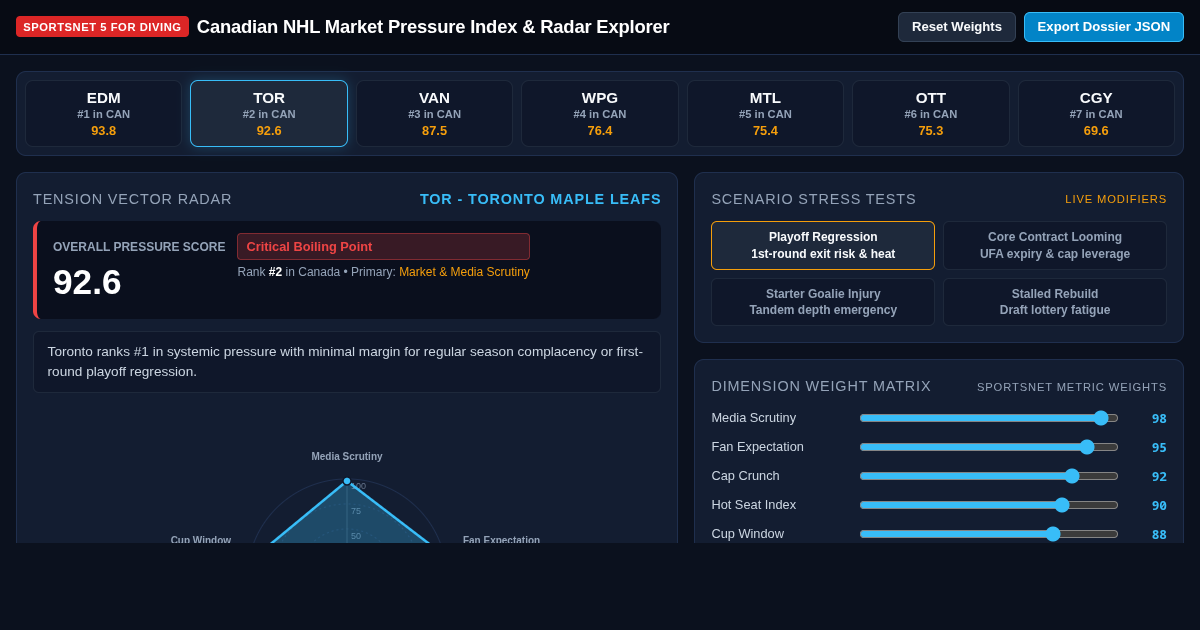This screenshot has height=630, width=1200.
Task: Click the Cap Crunch weight value 92
Action: 1159,477
